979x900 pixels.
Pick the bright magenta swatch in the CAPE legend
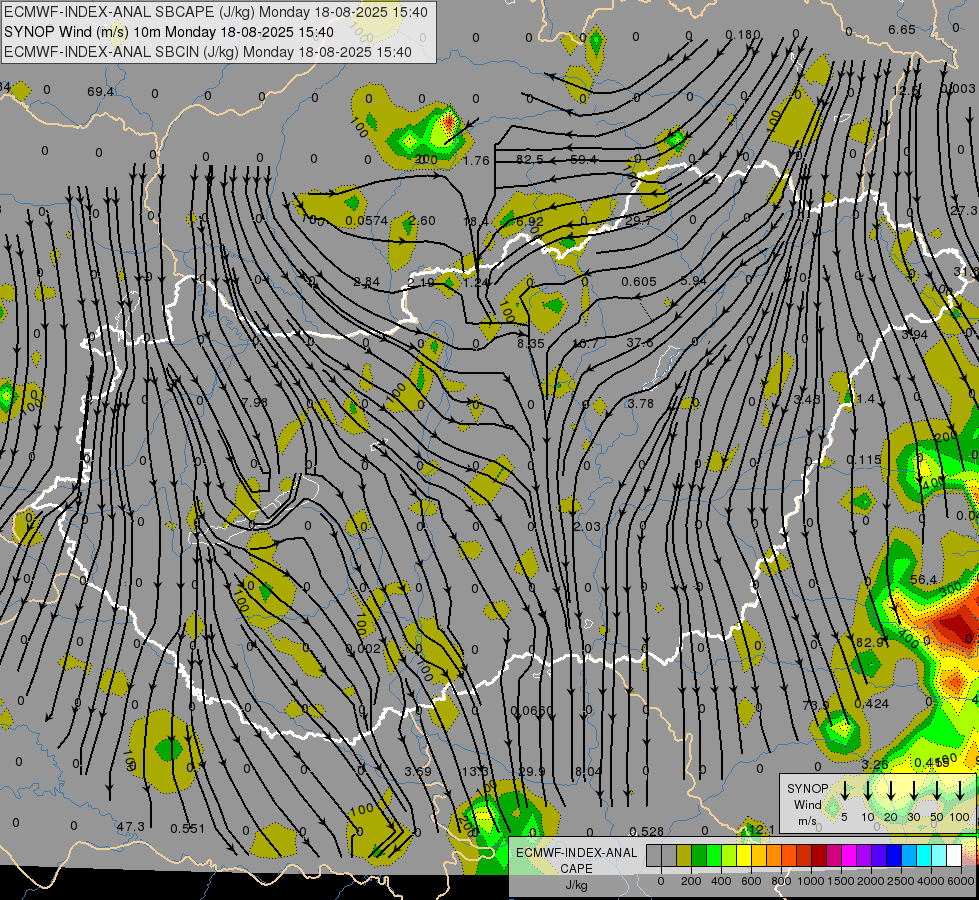coord(849,856)
